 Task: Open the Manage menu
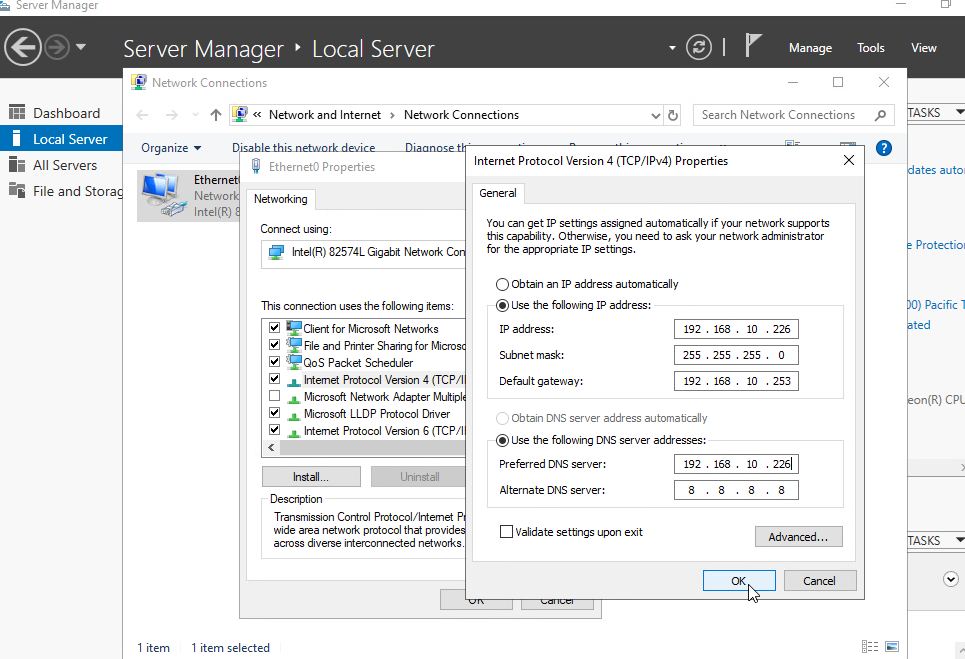[810, 48]
